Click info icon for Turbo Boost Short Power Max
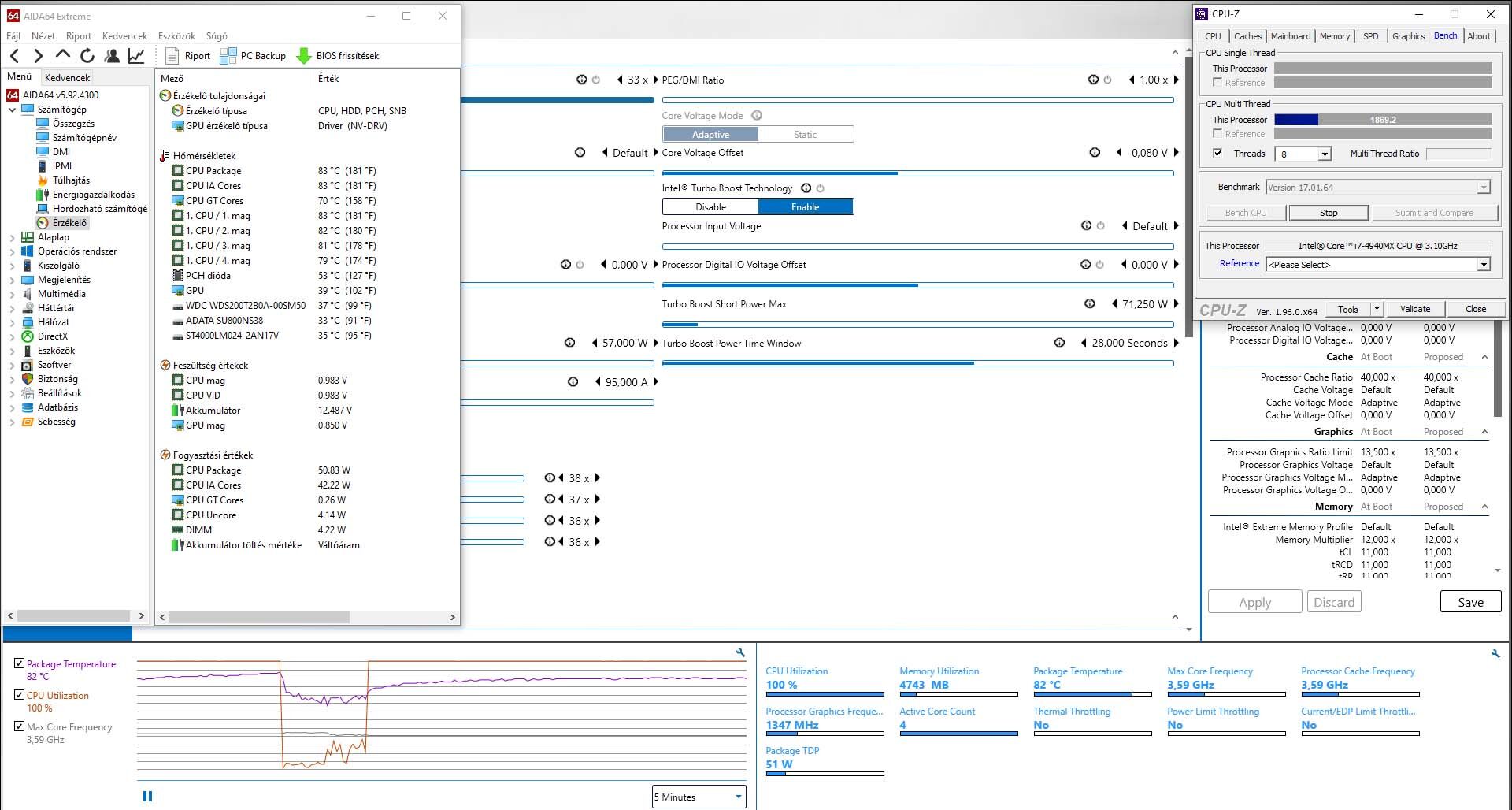Image resolution: width=1512 pixels, height=810 pixels. pos(1089,304)
